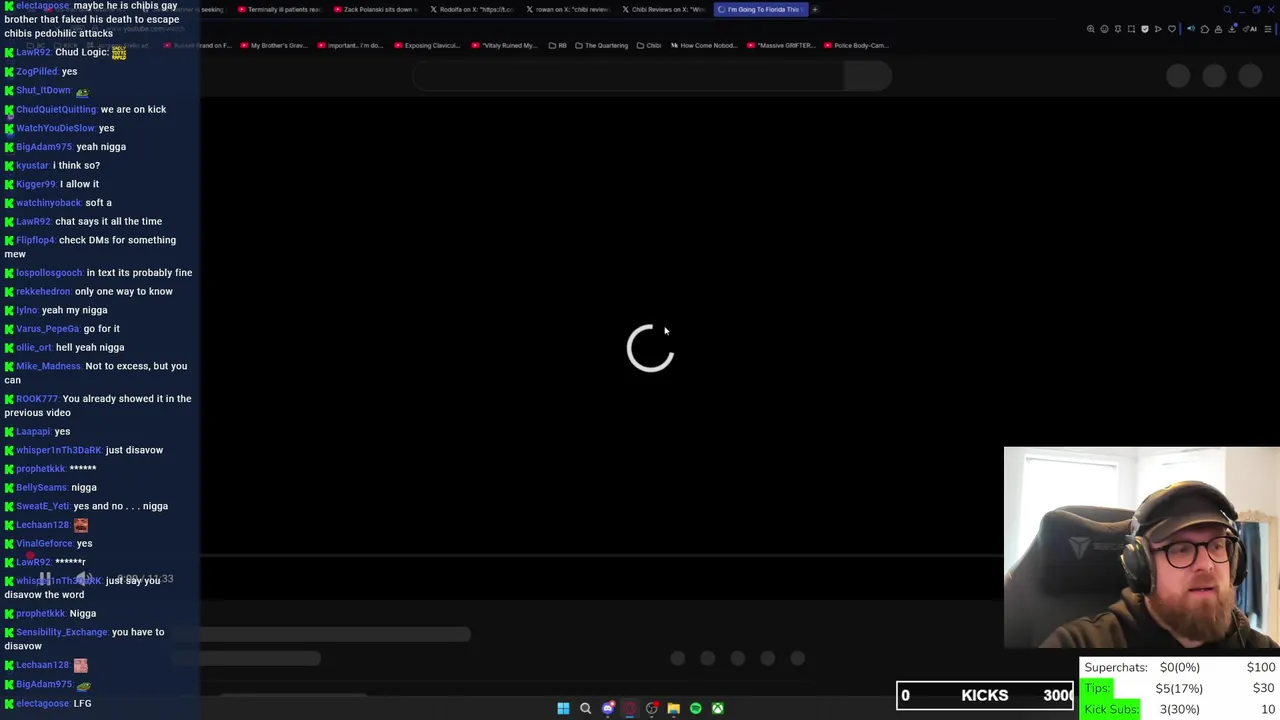Open Xbox app on the taskbar
This screenshot has height=720, width=1280.
(717, 708)
